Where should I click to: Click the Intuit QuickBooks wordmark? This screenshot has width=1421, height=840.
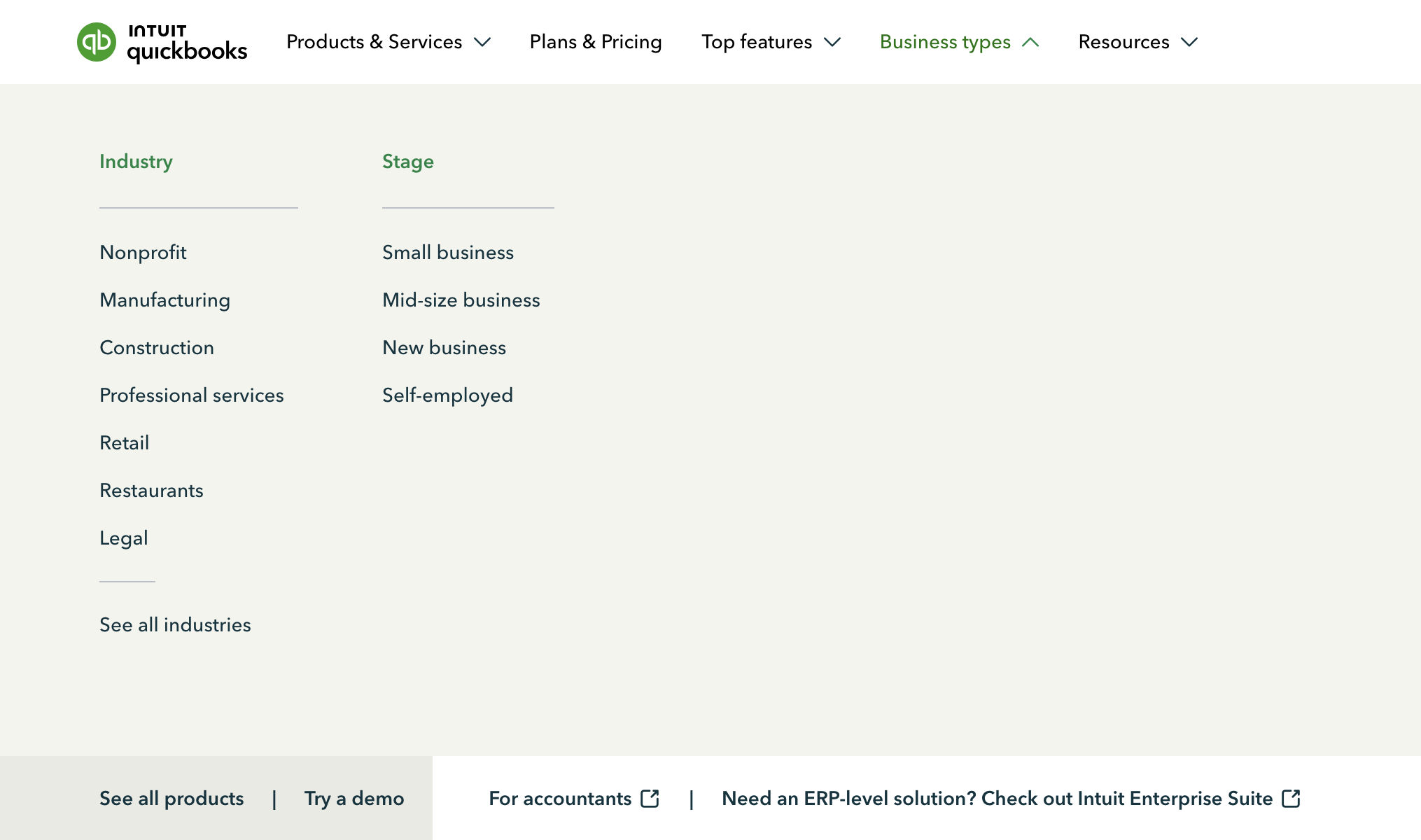[187, 43]
